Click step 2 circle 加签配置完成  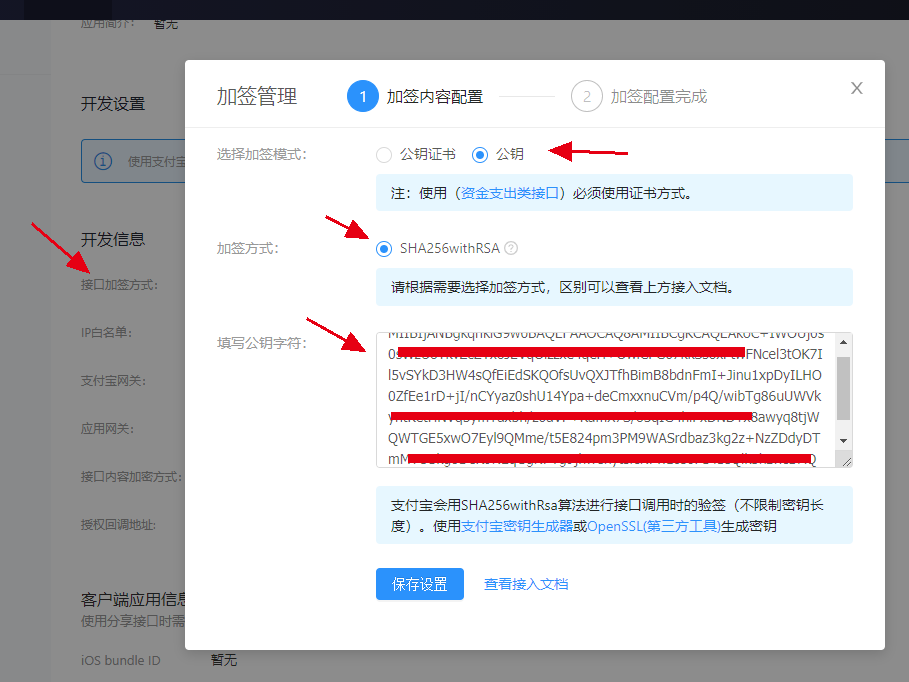click(x=587, y=96)
